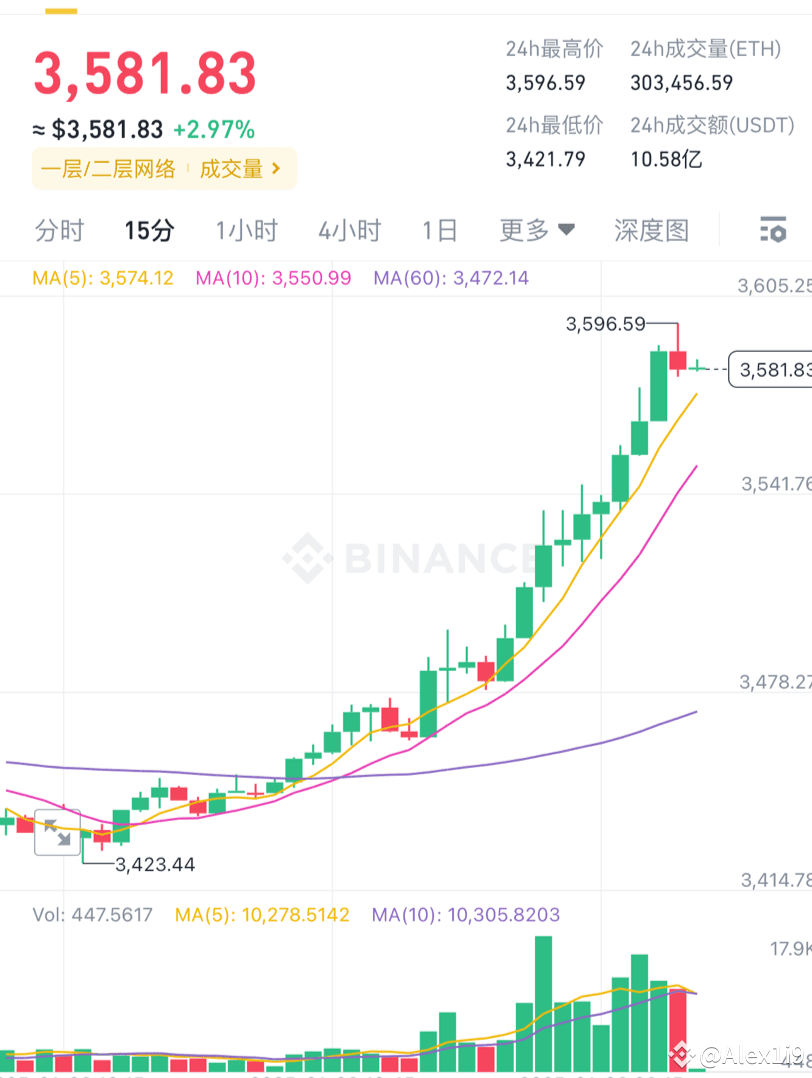Select the 1日 daily timeframe
This screenshot has height=1078, width=812.
click(x=440, y=230)
